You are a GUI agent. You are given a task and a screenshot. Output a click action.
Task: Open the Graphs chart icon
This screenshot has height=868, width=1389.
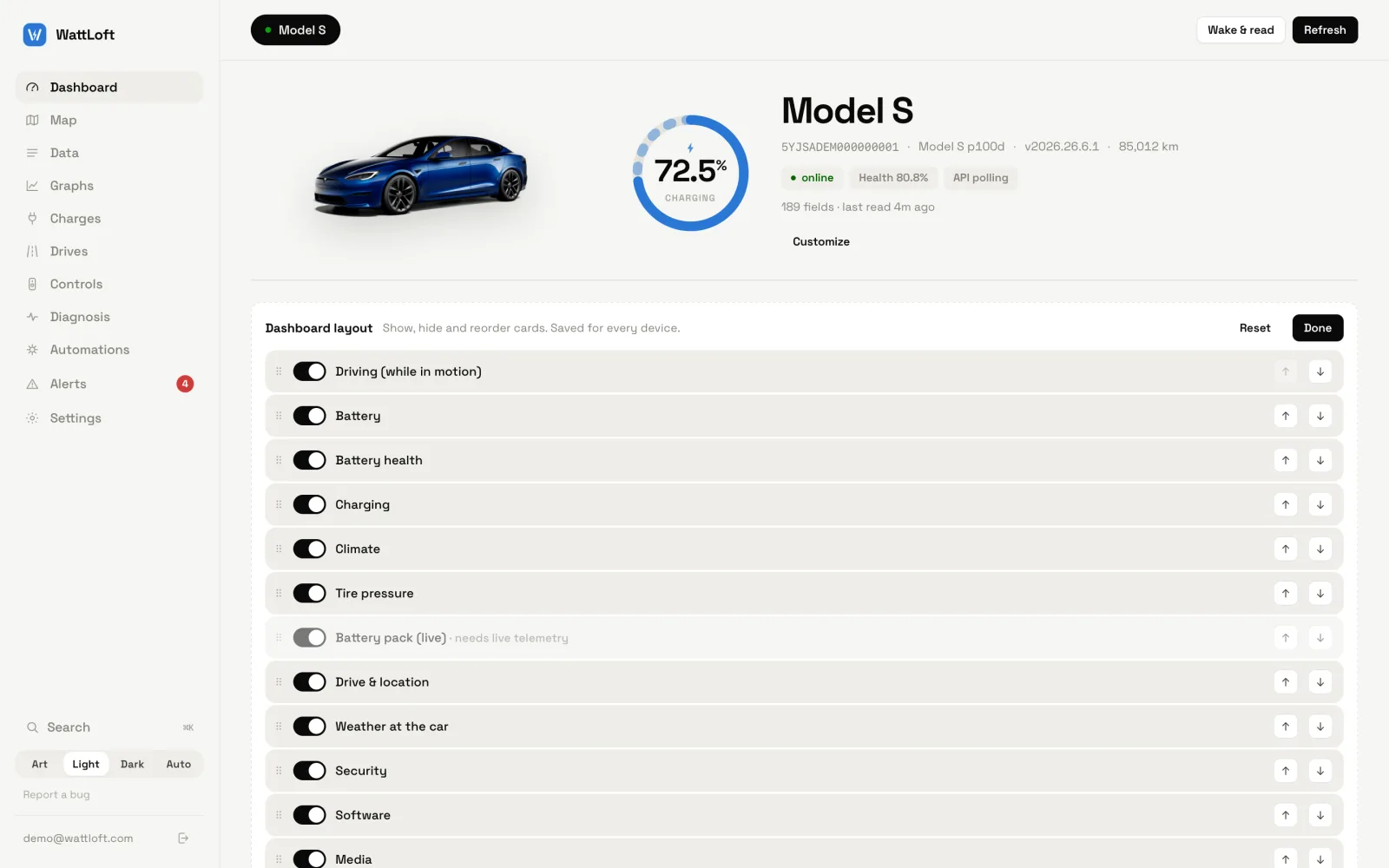point(32,186)
